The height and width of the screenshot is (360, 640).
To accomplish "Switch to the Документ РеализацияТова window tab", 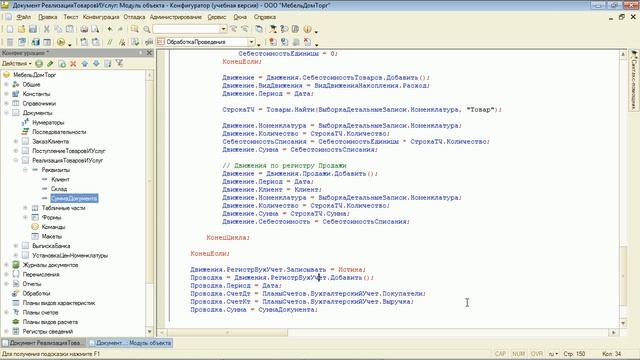I will pyautogui.click(x=43, y=343).
